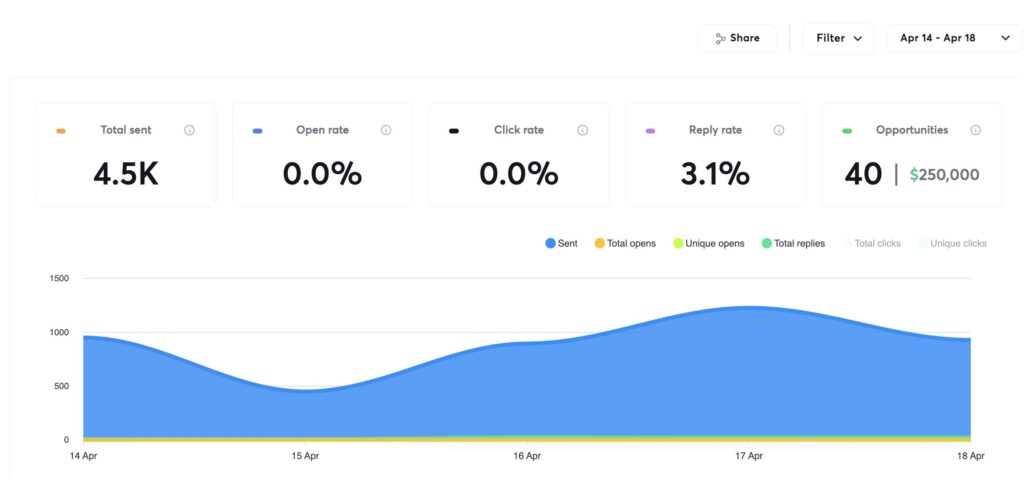Toggle Unique opens legend item
Image resolution: width=1024 pixels, height=479 pixels.
coord(708,243)
